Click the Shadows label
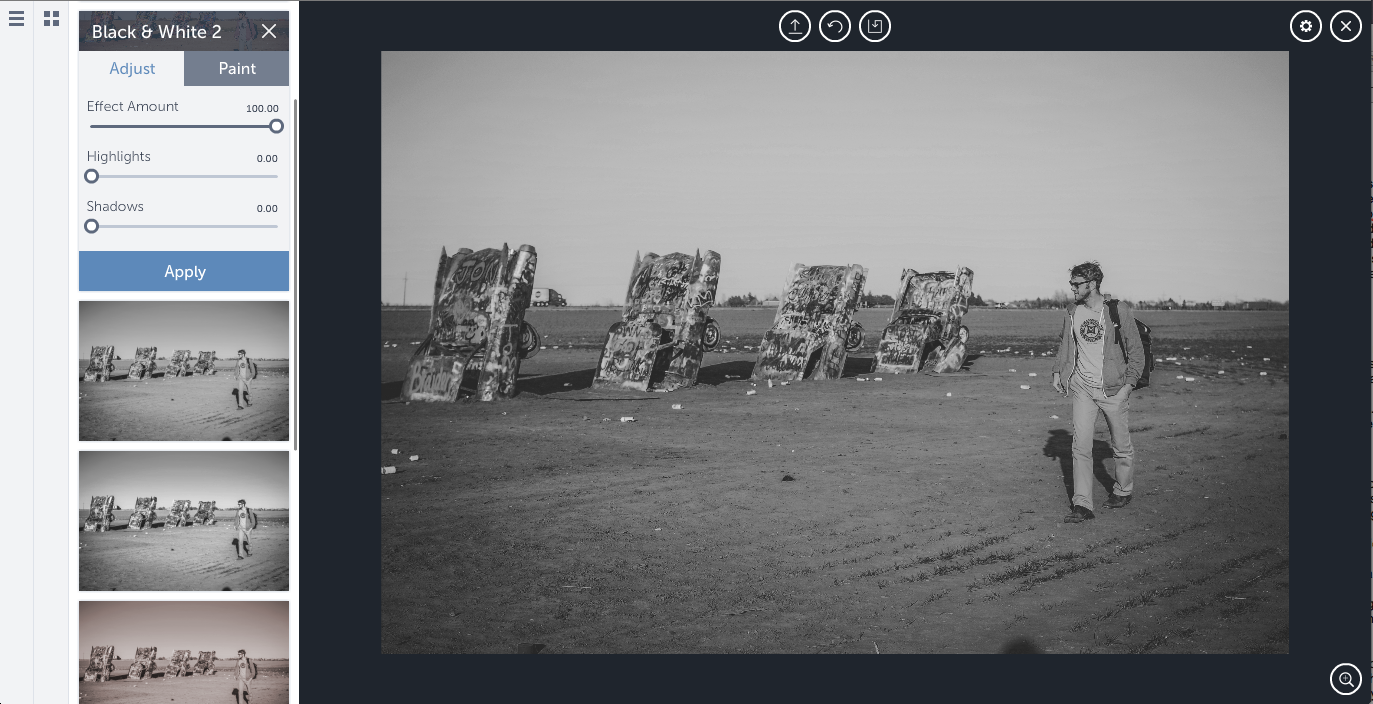The image size is (1373, 704). 115,206
